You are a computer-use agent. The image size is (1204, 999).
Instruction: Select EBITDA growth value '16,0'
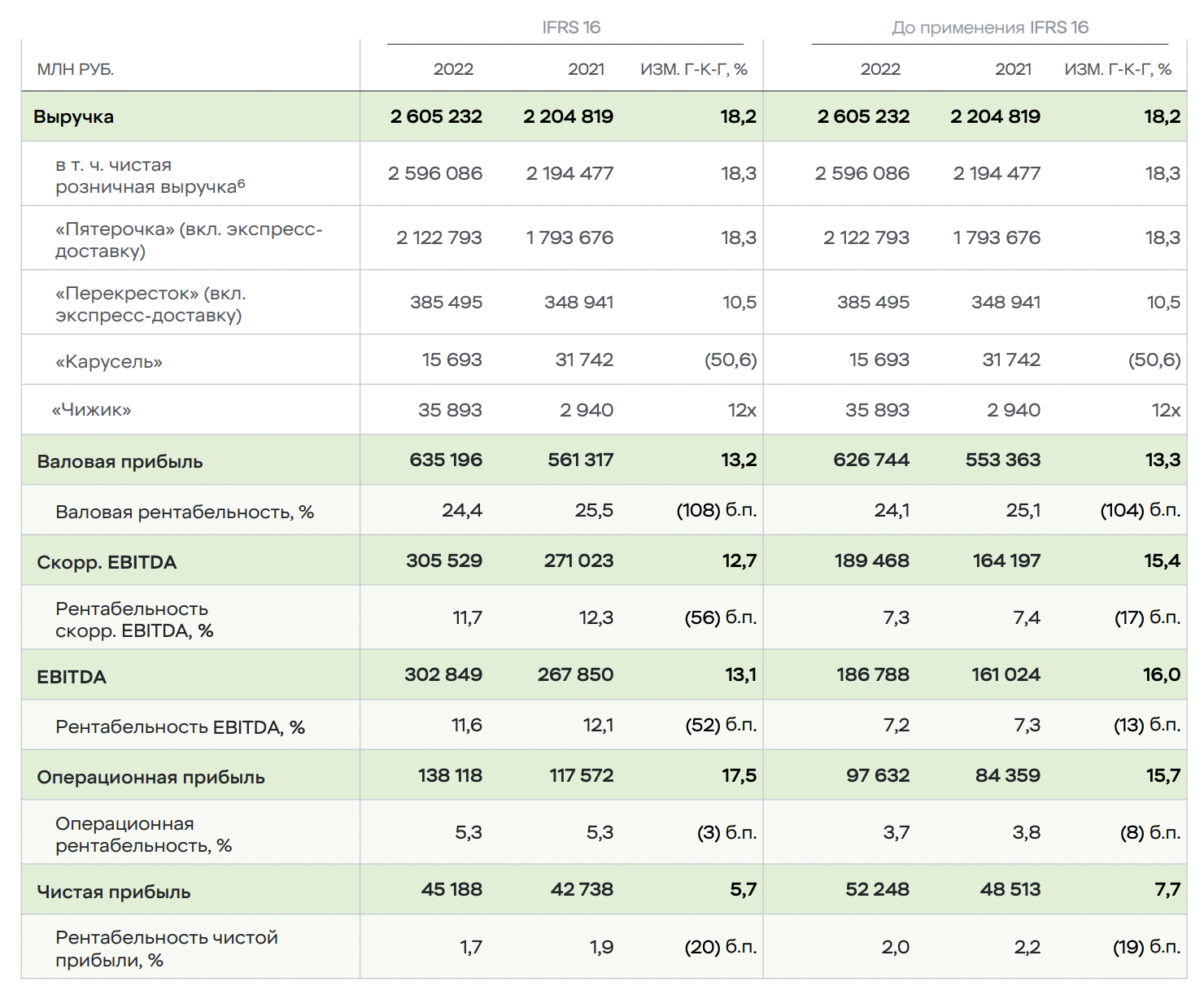[x=1162, y=674]
